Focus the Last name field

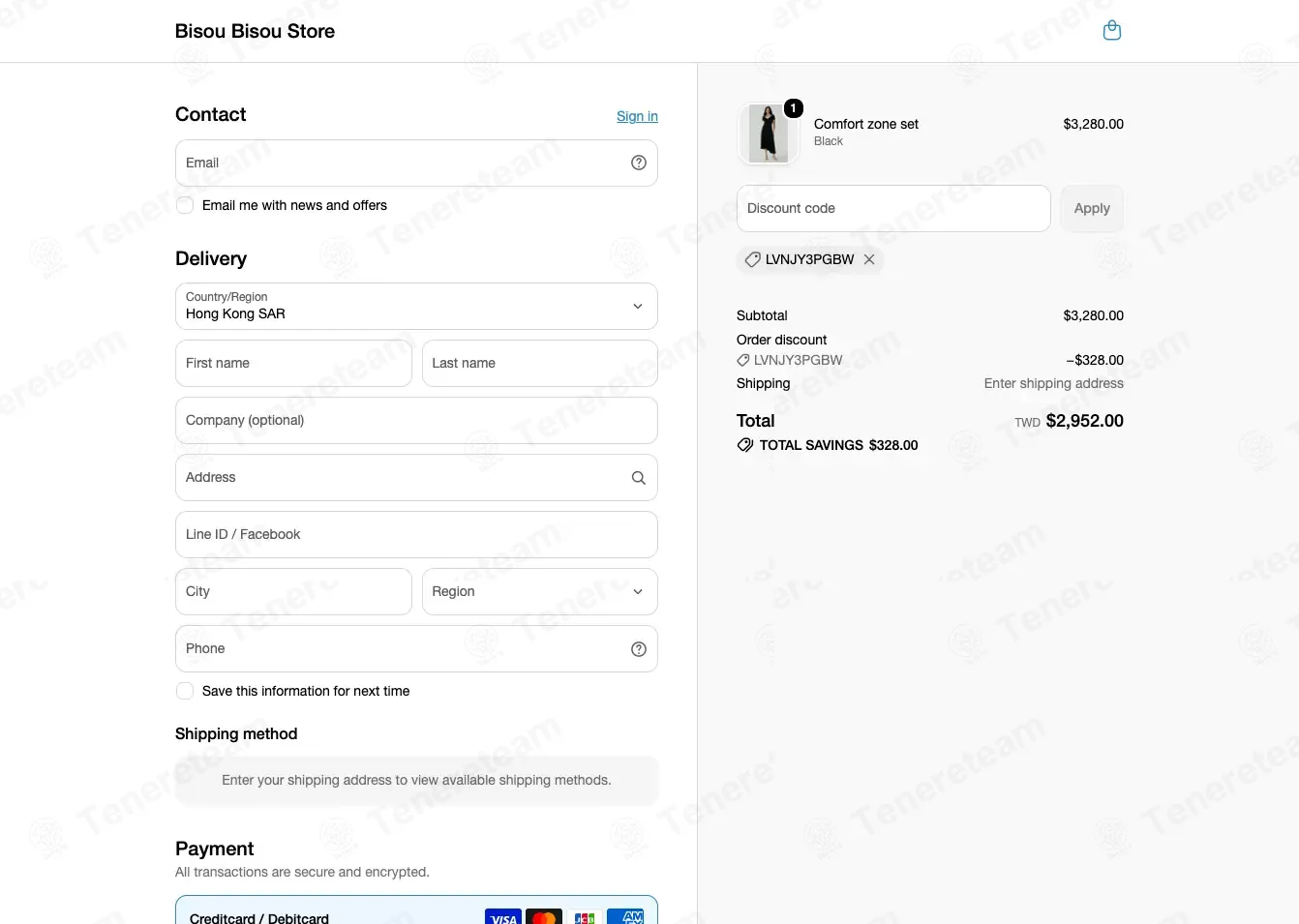540,364
